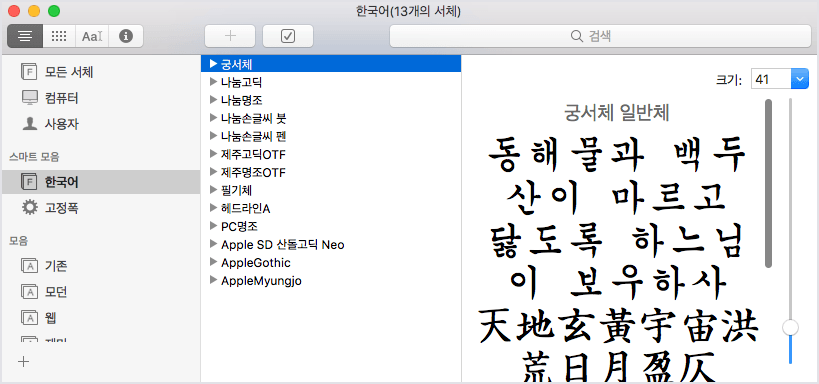Expand AppleGothic disclosure triangle
Screen dimensions: 819x384
point(213,262)
